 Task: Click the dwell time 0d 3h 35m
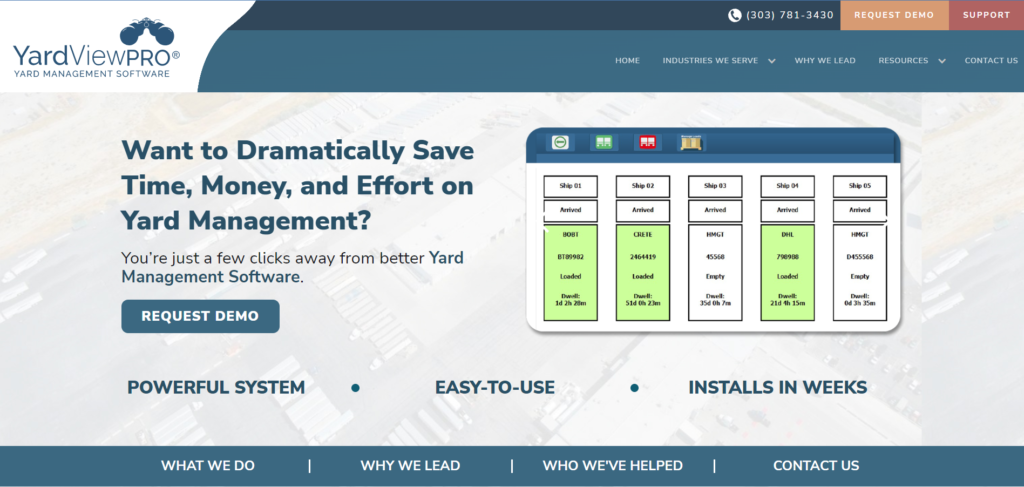click(860, 304)
